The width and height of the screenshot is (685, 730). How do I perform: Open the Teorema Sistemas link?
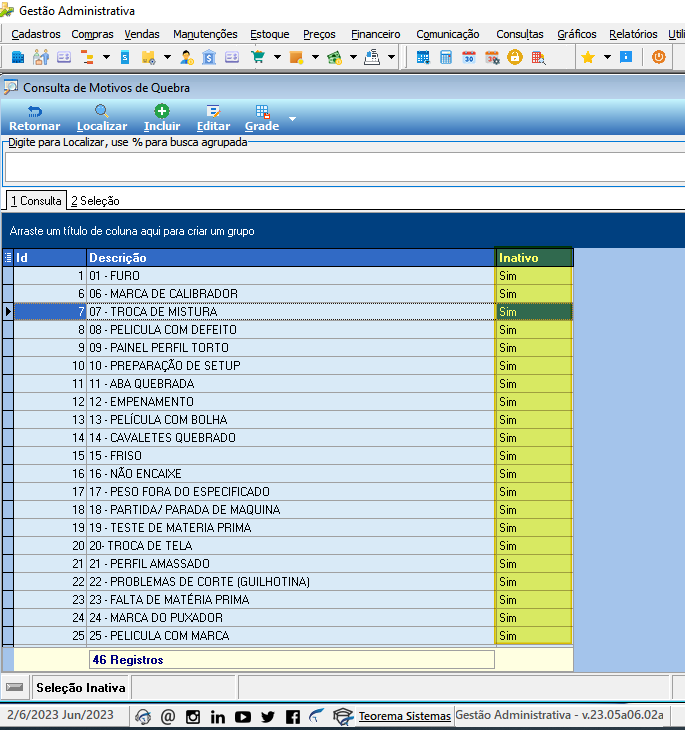(x=405, y=716)
